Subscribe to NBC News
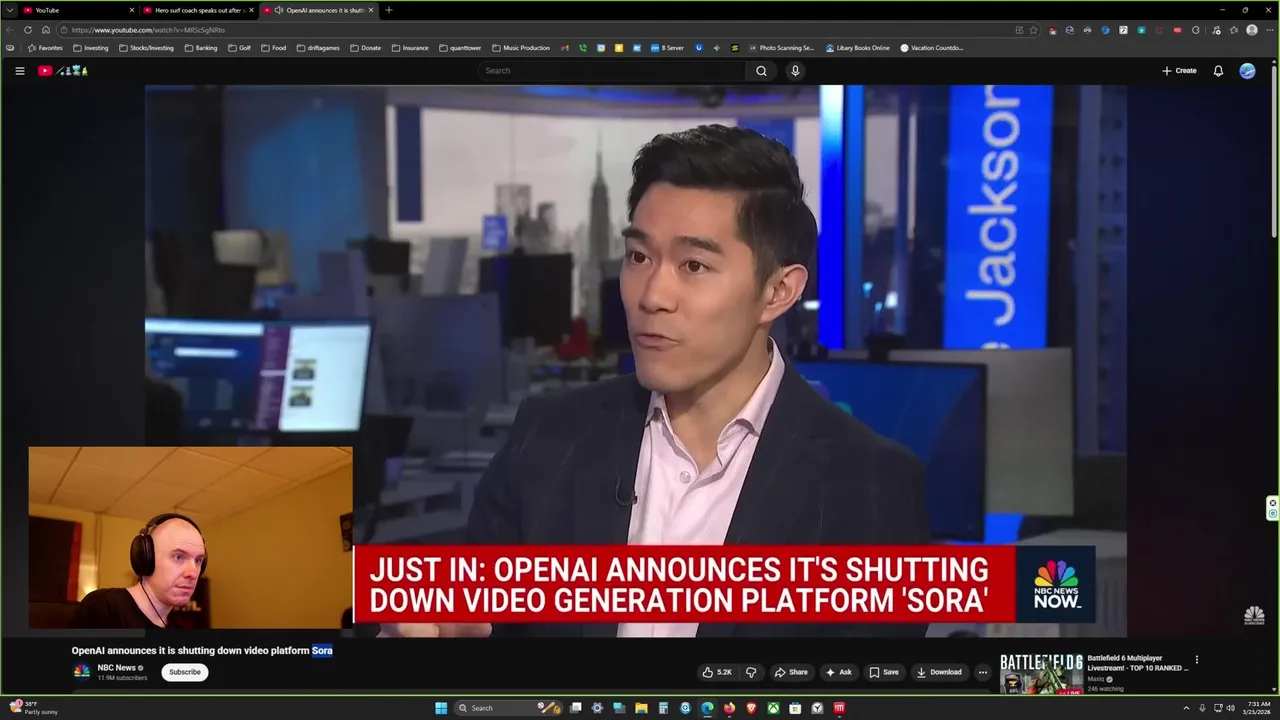Image resolution: width=1280 pixels, height=720 pixels. click(x=184, y=672)
